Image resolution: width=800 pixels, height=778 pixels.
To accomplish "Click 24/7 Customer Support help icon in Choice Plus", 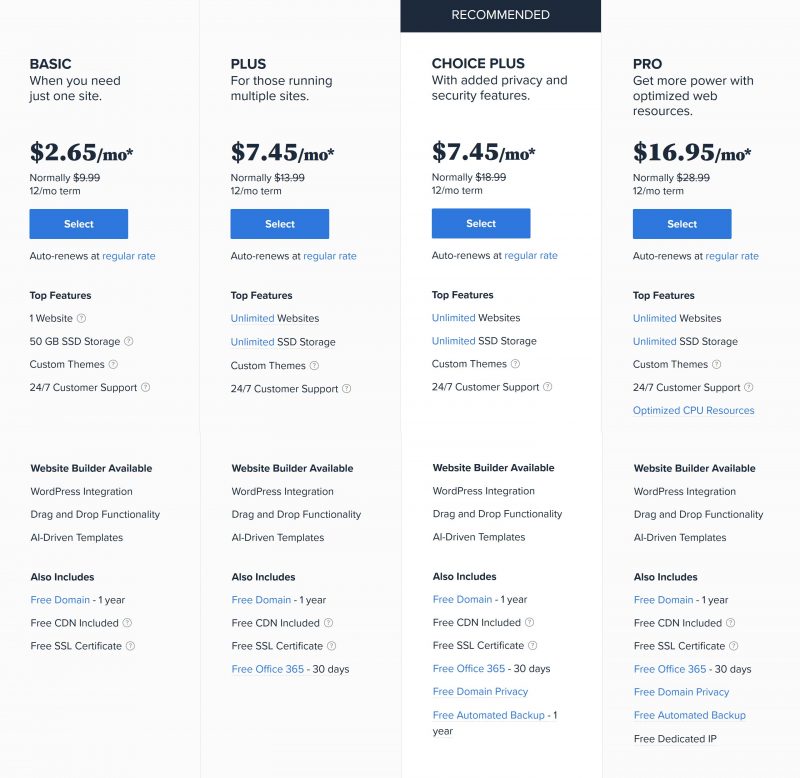I will click(547, 387).
